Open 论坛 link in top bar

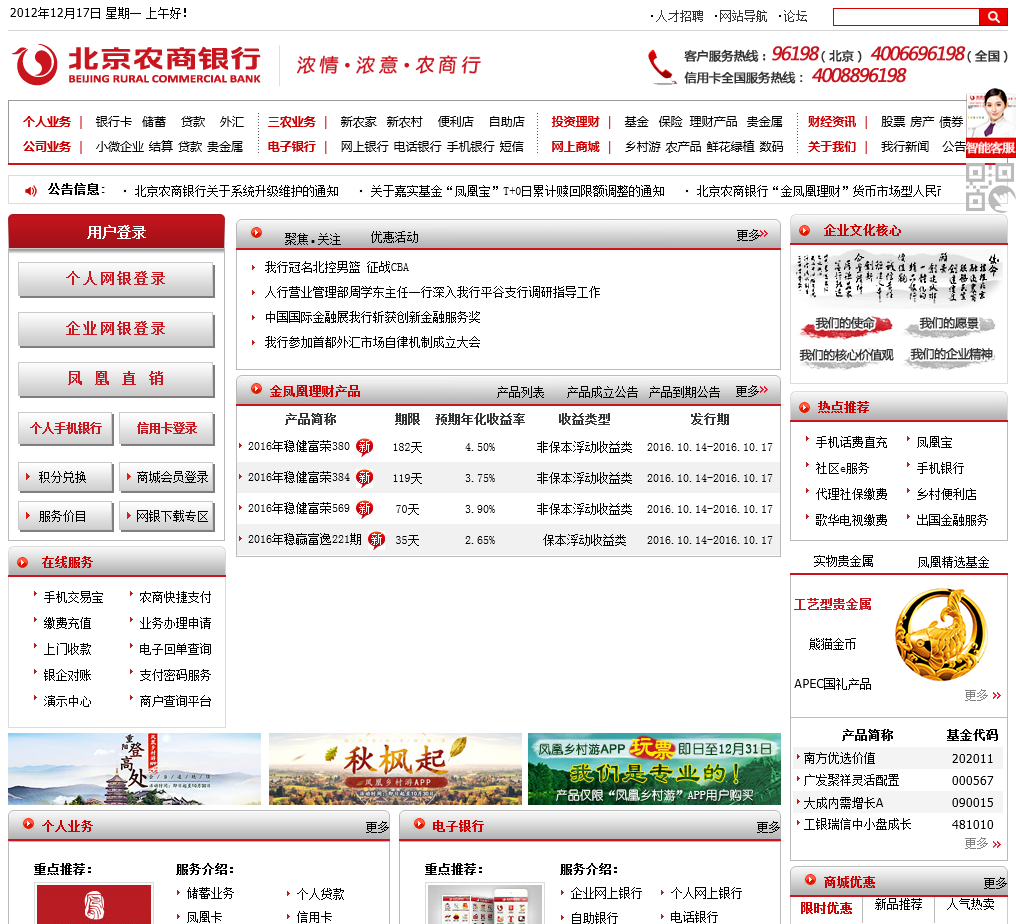pos(795,17)
